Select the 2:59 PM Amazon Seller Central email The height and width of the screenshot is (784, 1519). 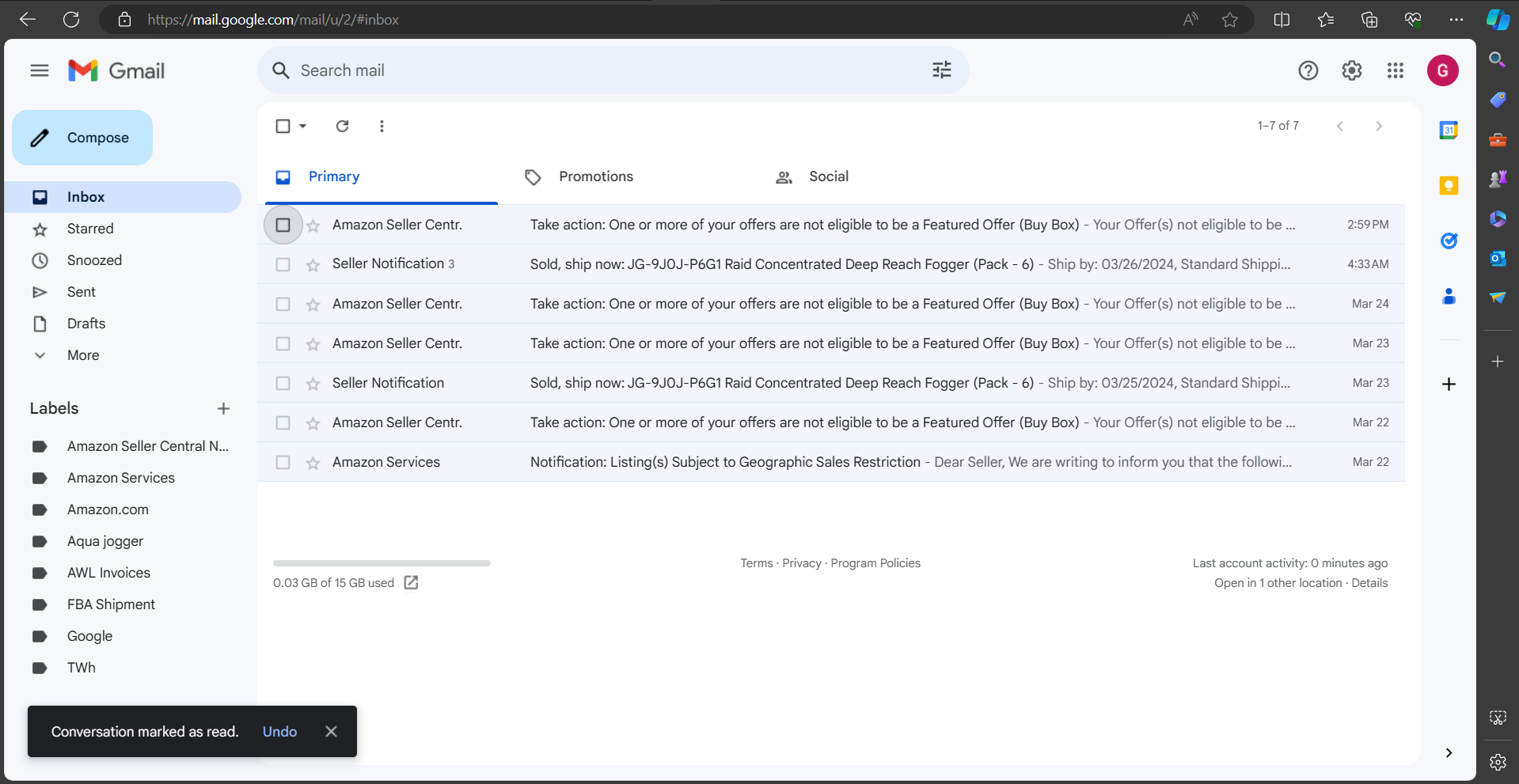(x=283, y=225)
